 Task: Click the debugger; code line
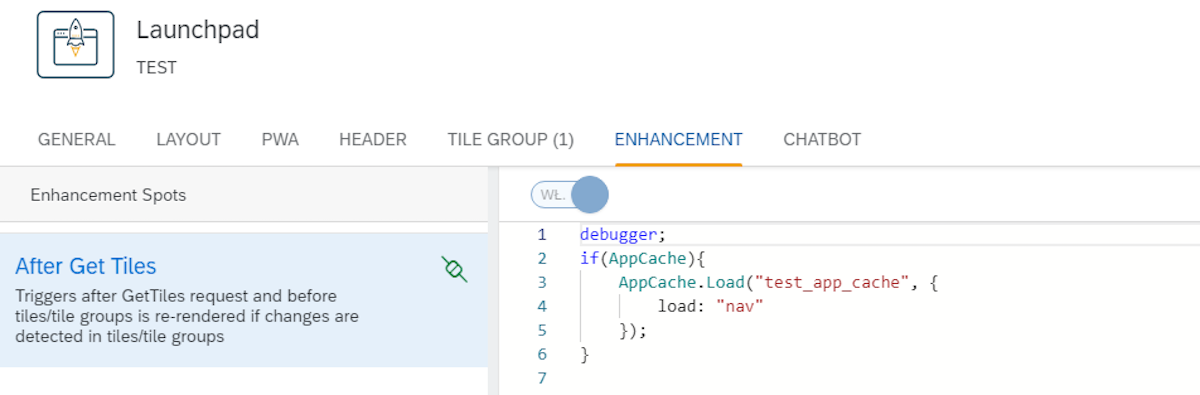[x=622, y=235]
